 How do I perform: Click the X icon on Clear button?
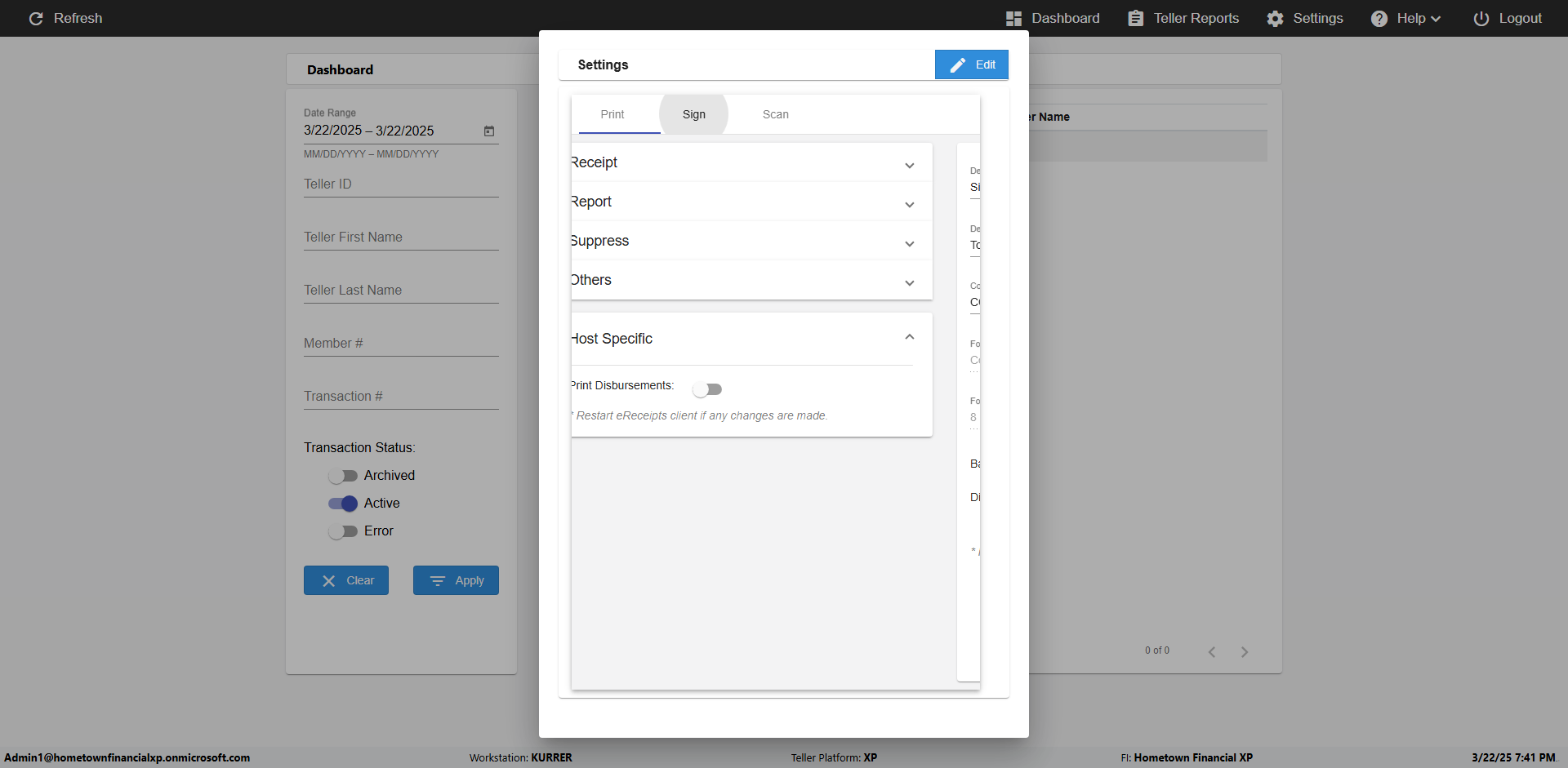click(x=328, y=580)
